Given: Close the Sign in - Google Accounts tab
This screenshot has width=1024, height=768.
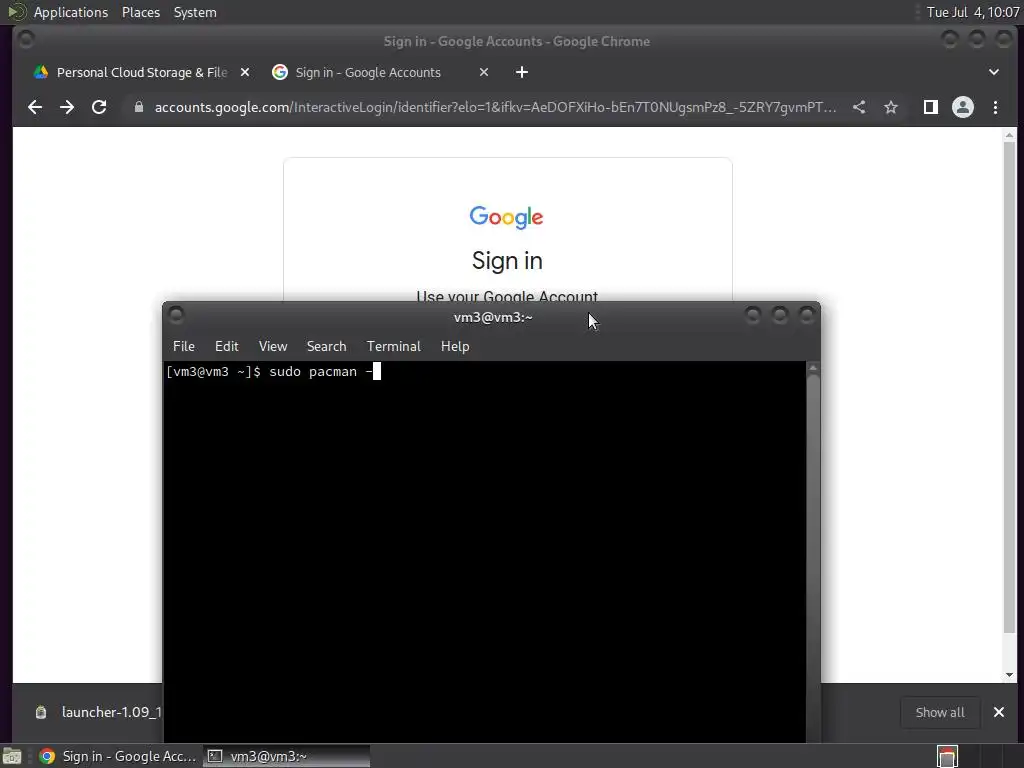Looking at the screenshot, I should (x=484, y=72).
